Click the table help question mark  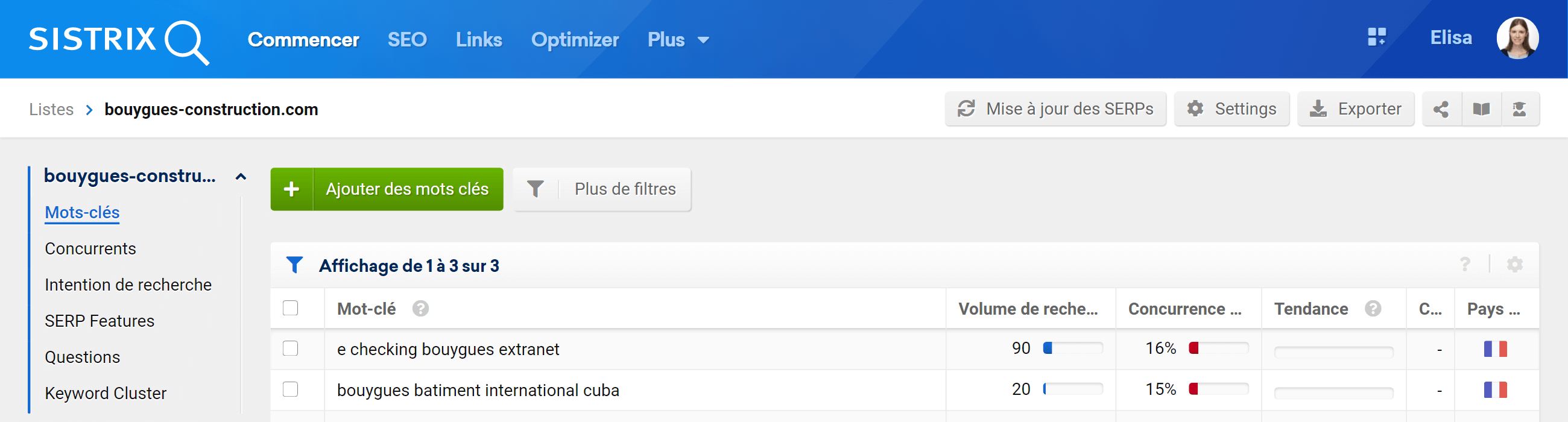(x=1465, y=265)
